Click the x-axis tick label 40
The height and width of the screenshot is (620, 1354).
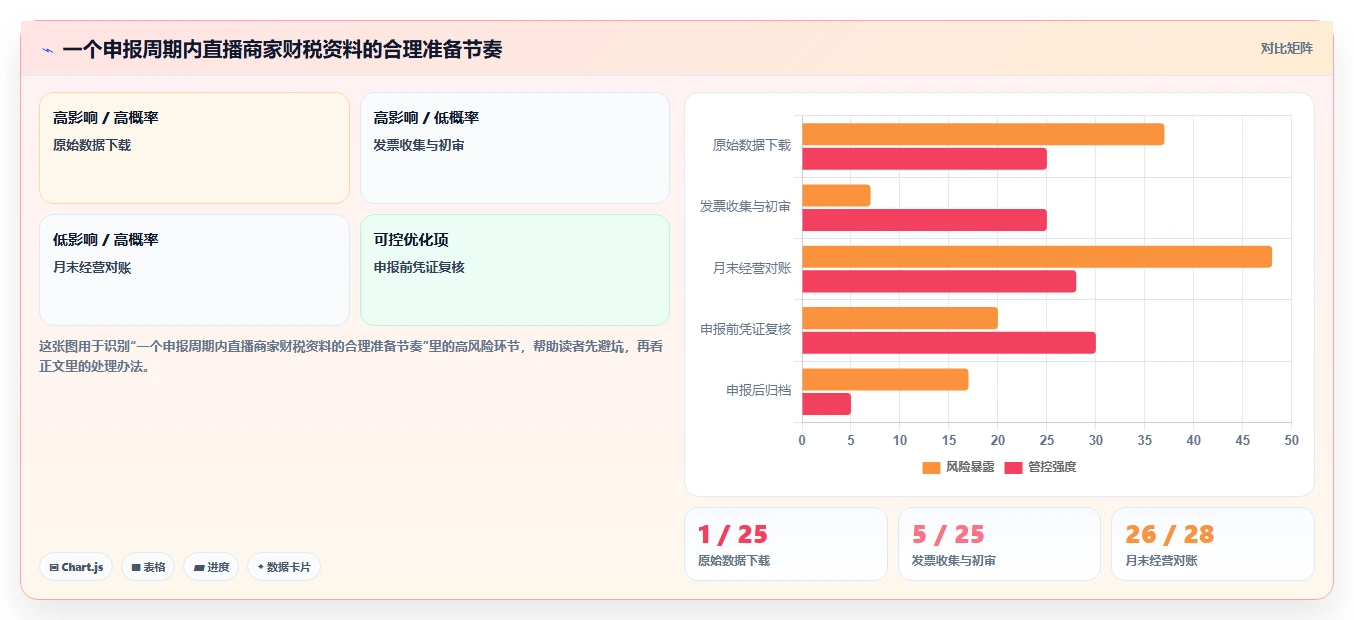pyautogui.click(x=1194, y=440)
